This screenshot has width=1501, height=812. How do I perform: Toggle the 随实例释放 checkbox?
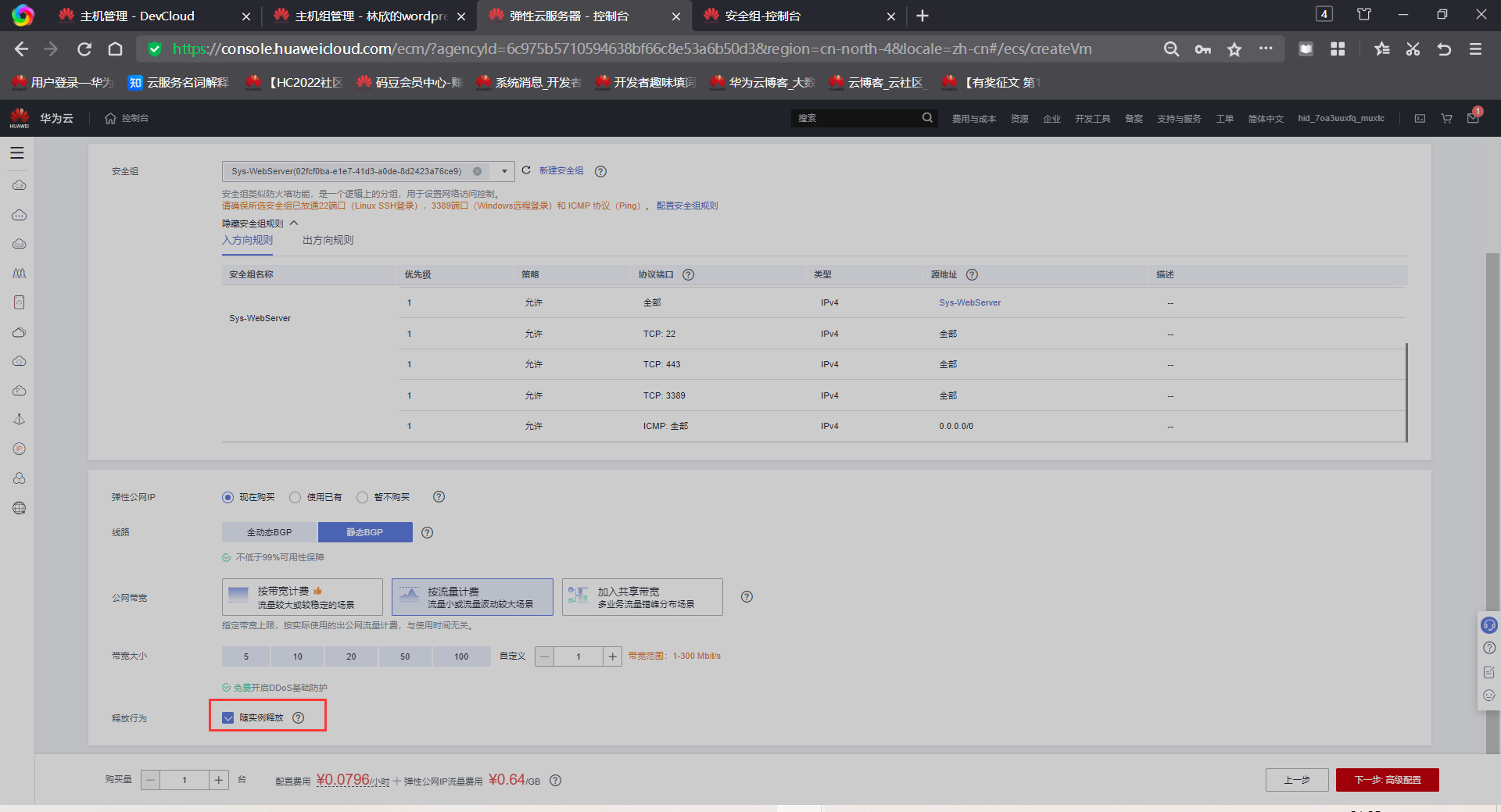[x=228, y=717]
